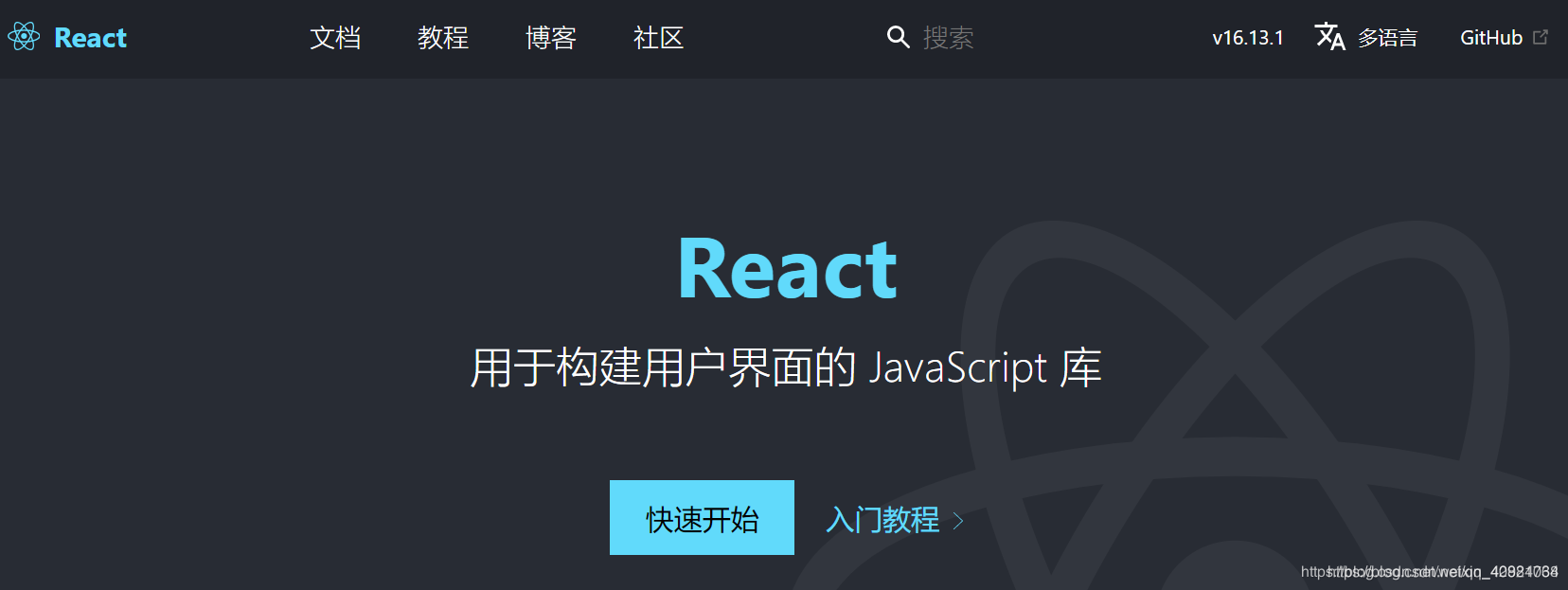
Task: Open the v16.13.1 versions link
Action: [1248, 38]
